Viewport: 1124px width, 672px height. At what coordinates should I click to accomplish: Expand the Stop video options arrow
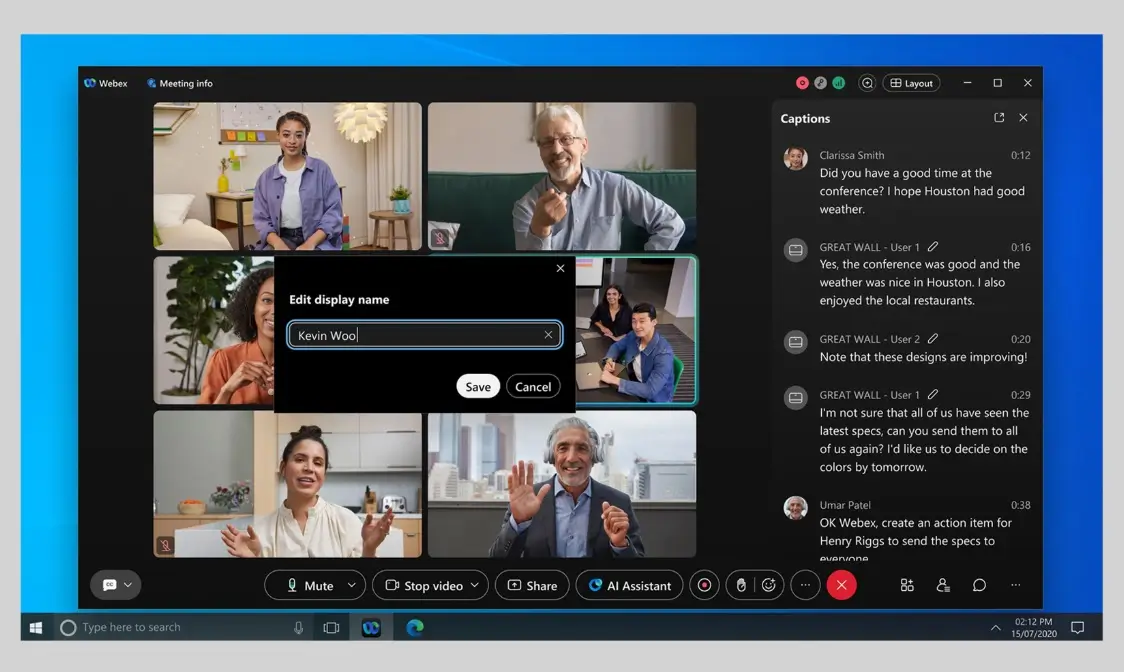[475, 585]
